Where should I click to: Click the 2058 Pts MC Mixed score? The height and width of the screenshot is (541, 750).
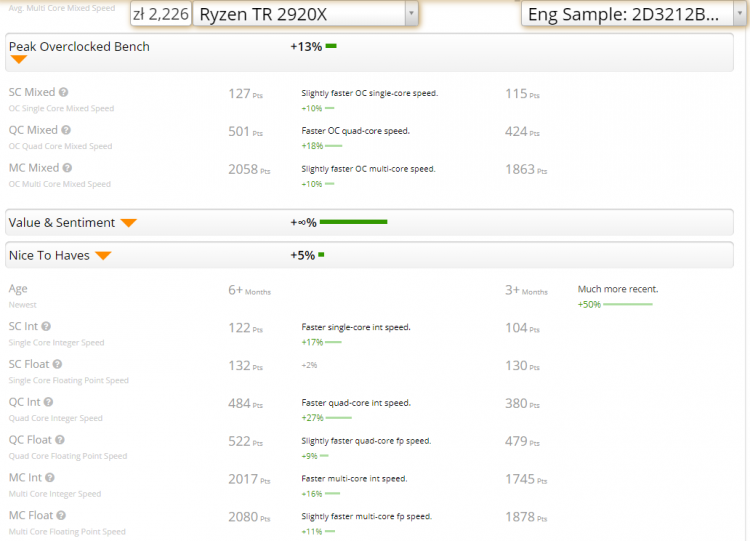pyautogui.click(x=249, y=169)
